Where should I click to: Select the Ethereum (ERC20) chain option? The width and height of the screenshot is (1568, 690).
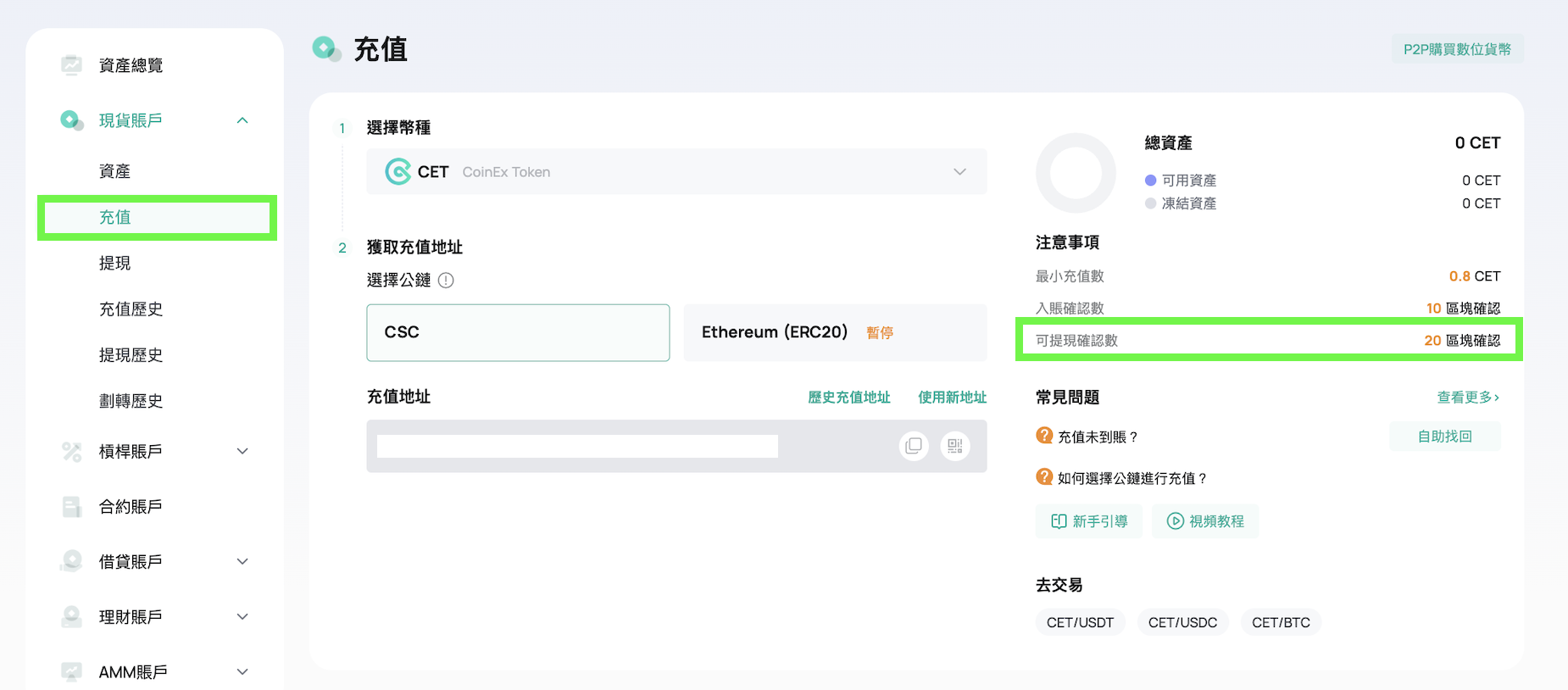pos(835,332)
